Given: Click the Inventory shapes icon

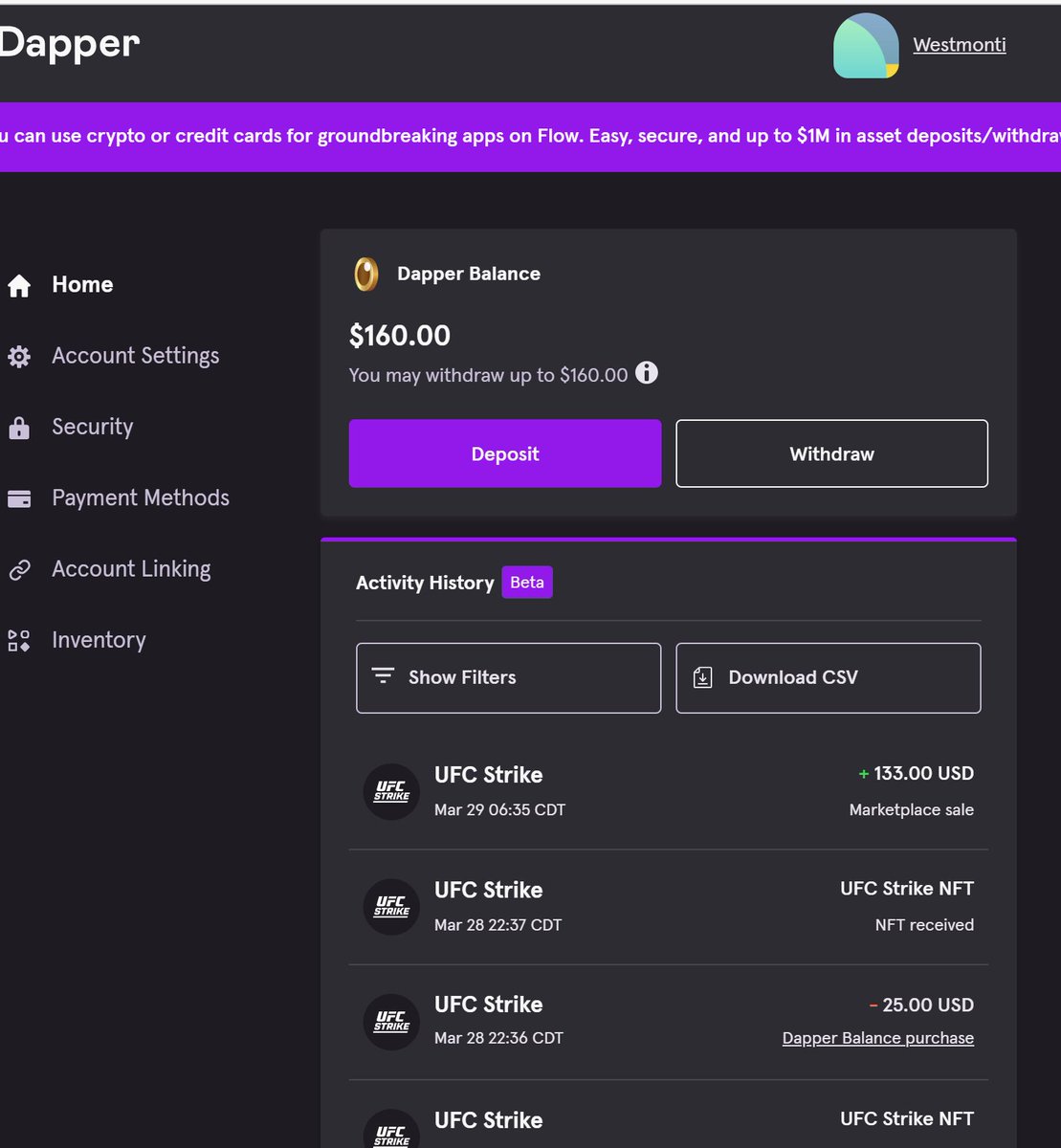Looking at the screenshot, I should point(19,641).
